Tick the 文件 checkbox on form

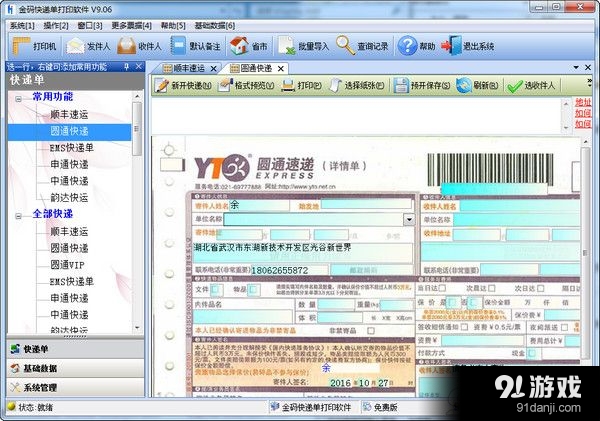(x=215, y=289)
